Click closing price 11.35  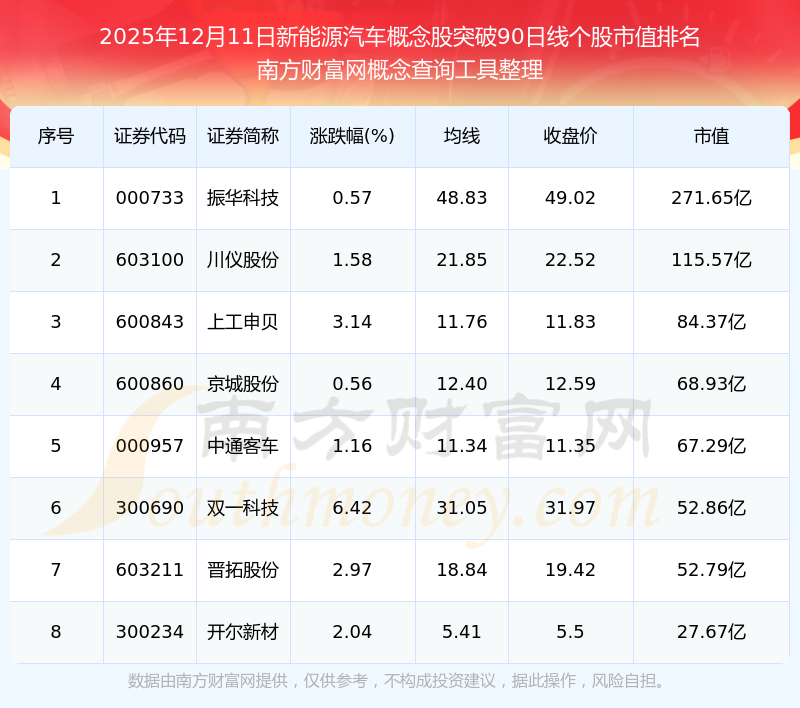570,446
